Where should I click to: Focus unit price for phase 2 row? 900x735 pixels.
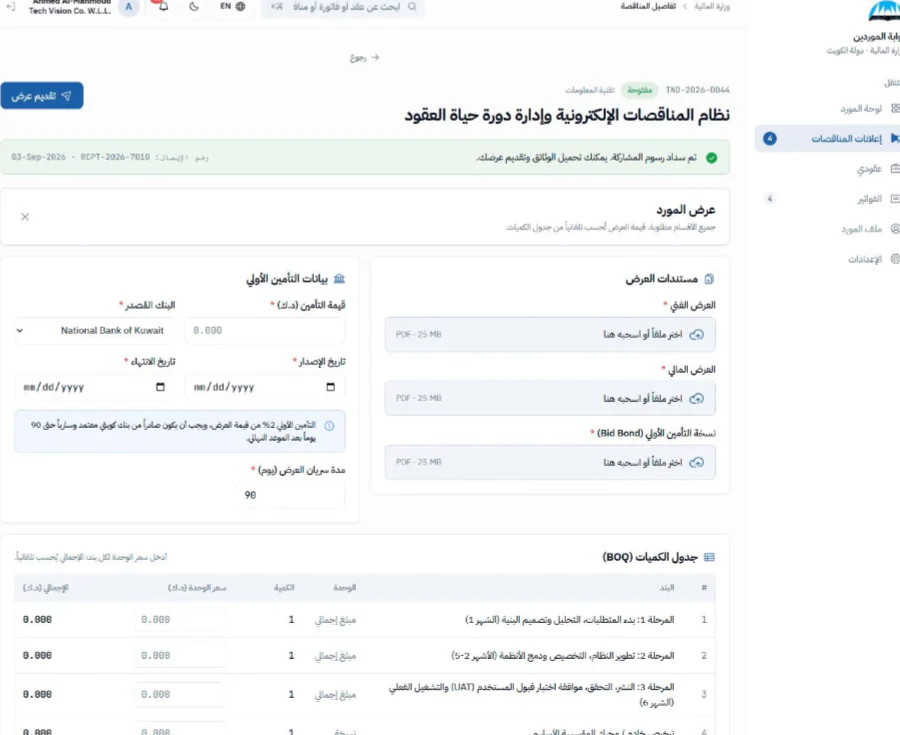pos(180,656)
